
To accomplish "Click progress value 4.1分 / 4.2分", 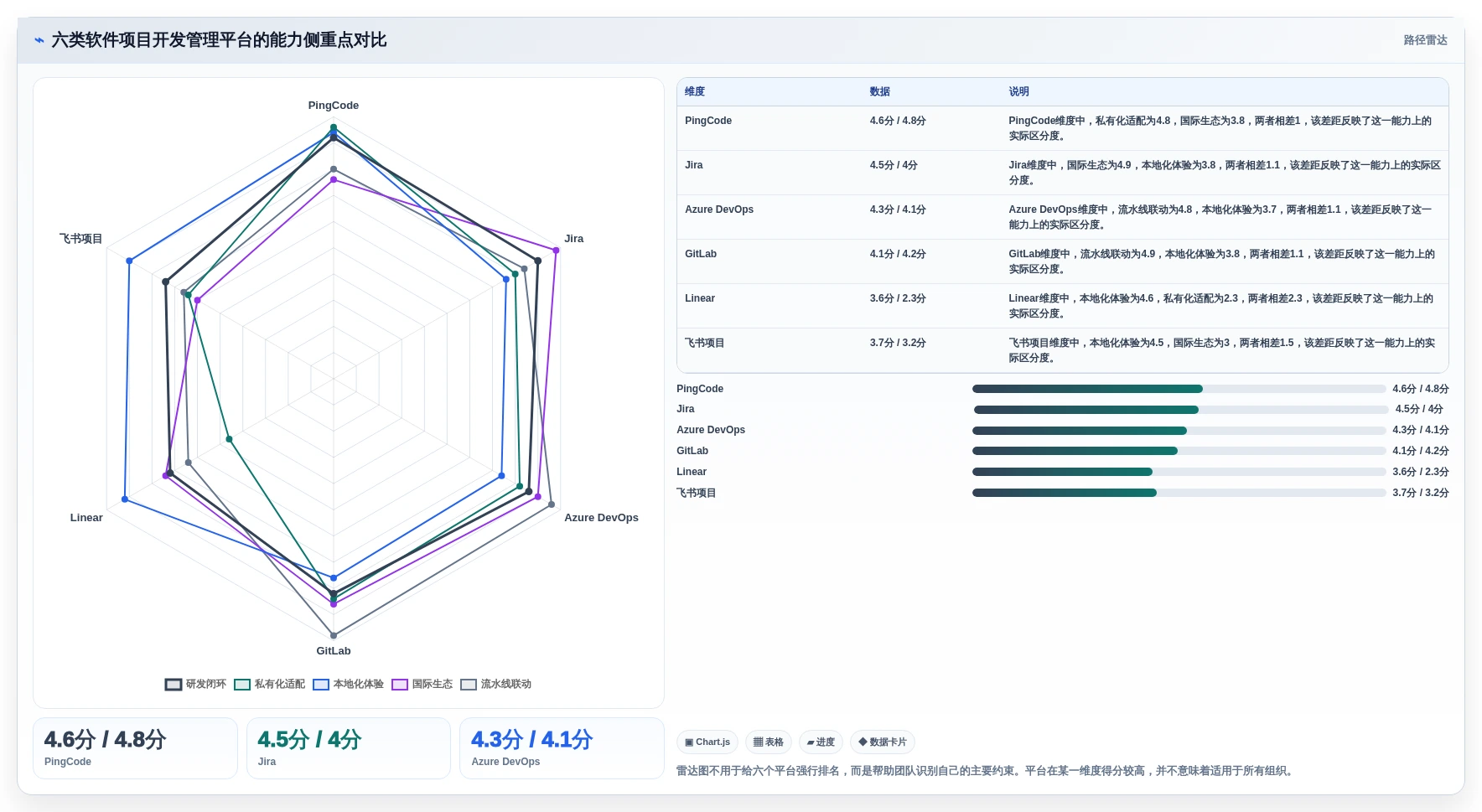I will [1421, 451].
